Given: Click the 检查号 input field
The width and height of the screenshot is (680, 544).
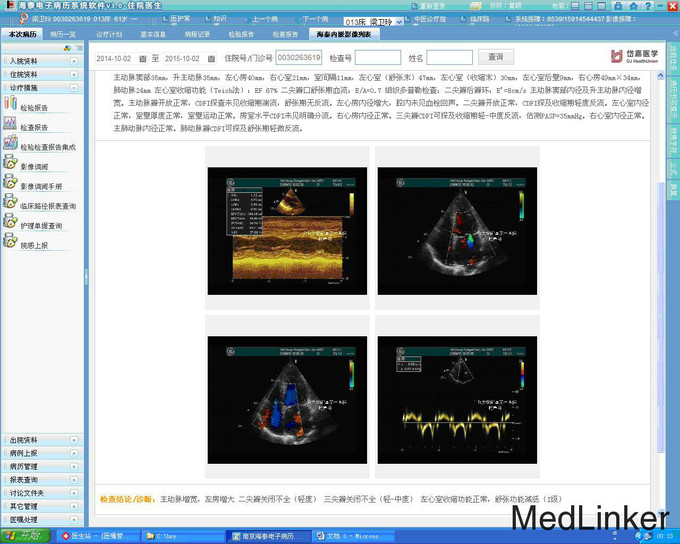Looking at the screenshot, I should click(378, 57).
